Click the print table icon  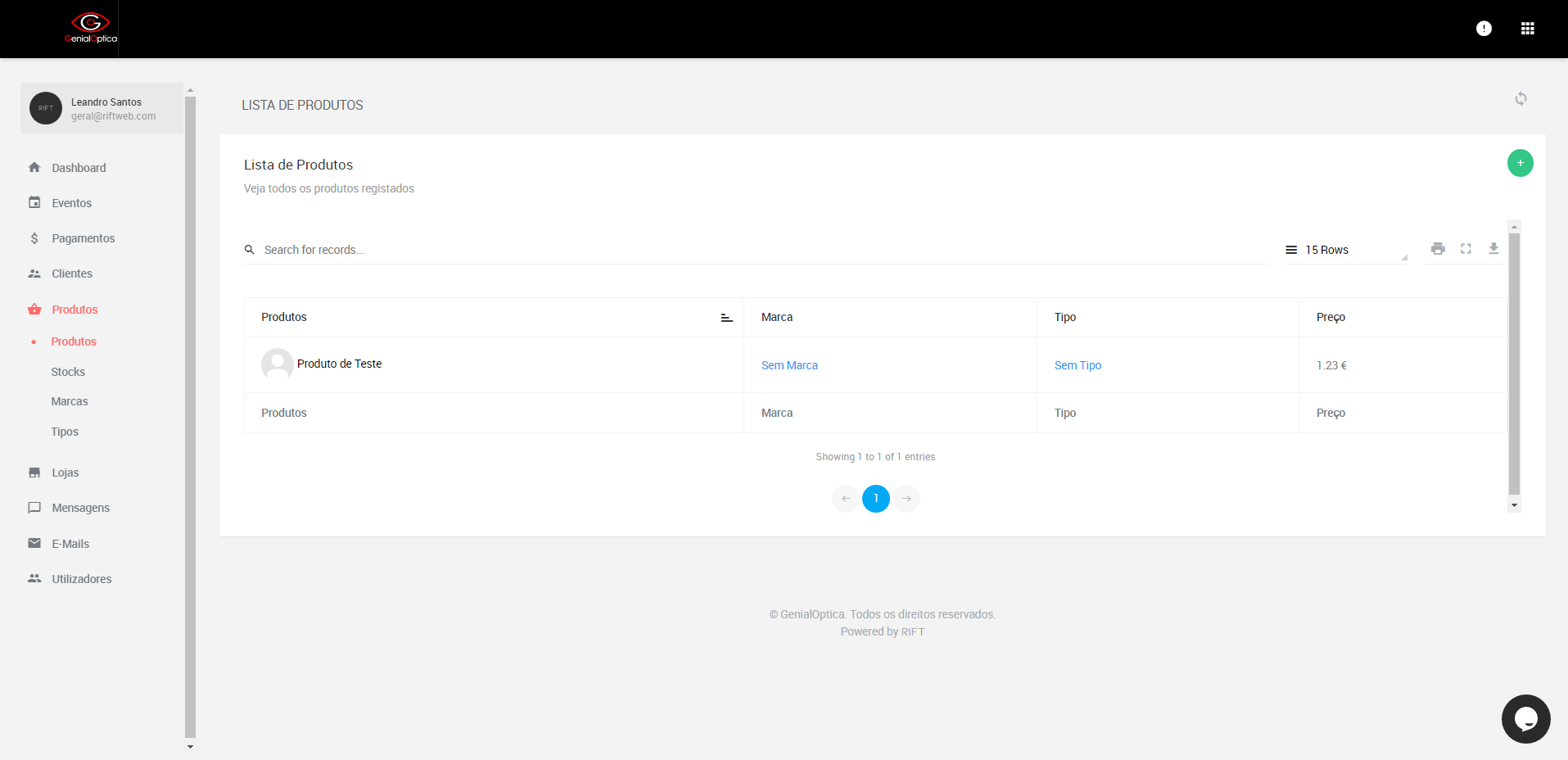[x=1438, y=249]
